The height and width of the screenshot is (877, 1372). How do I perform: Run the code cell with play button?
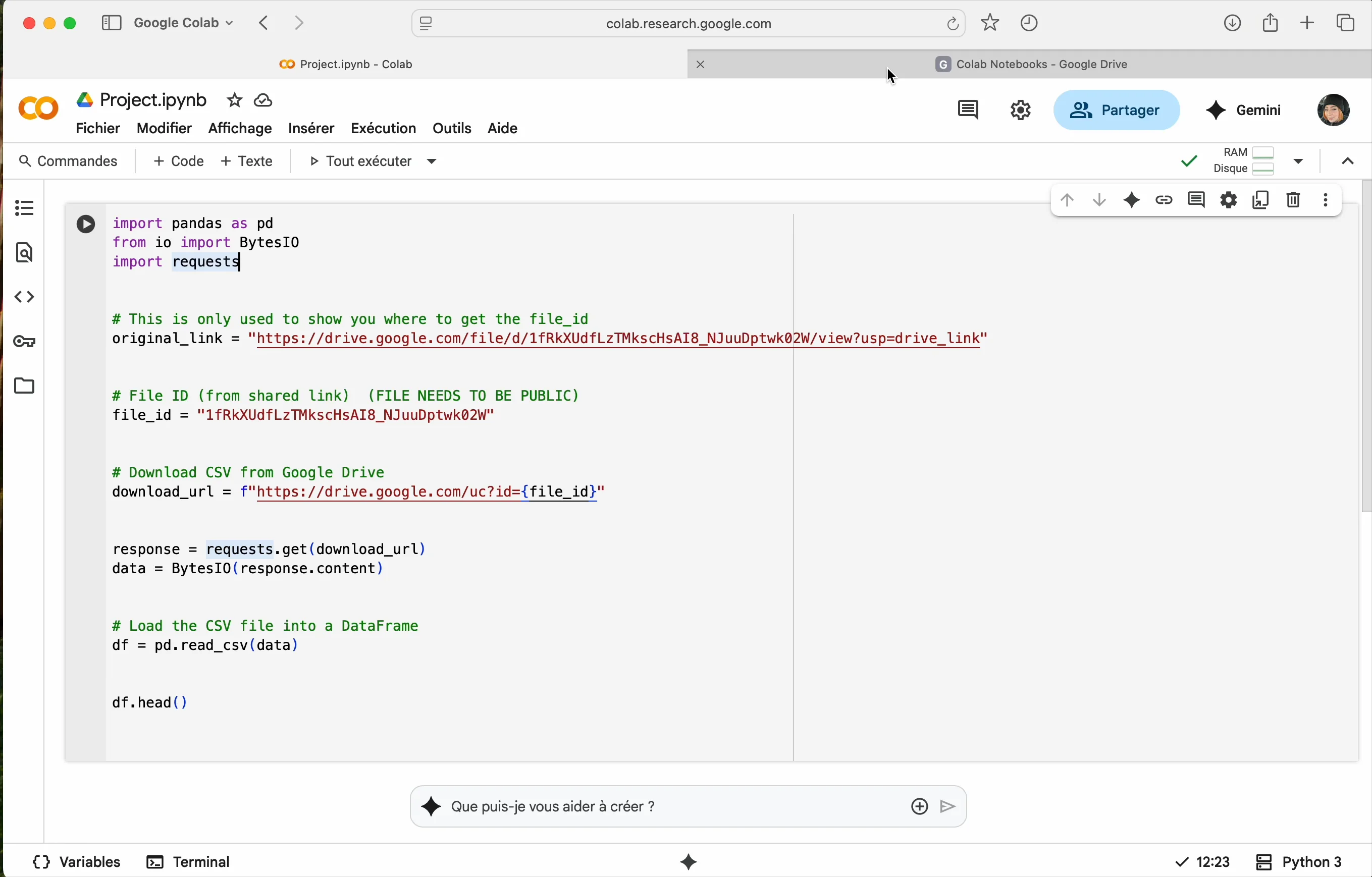[x=85, y=225]
